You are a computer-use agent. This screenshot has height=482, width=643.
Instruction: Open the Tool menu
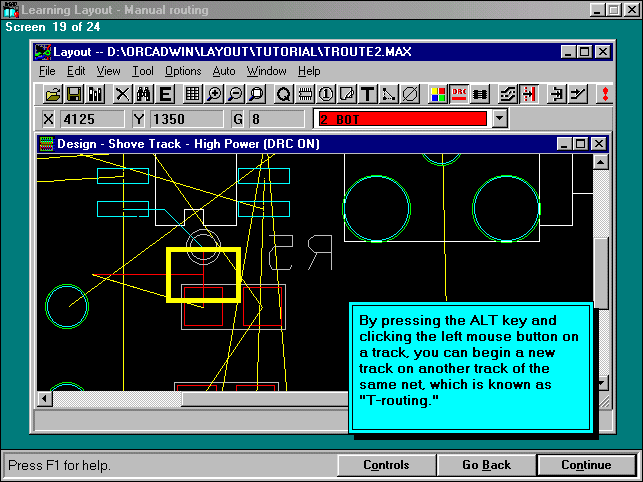143,71
